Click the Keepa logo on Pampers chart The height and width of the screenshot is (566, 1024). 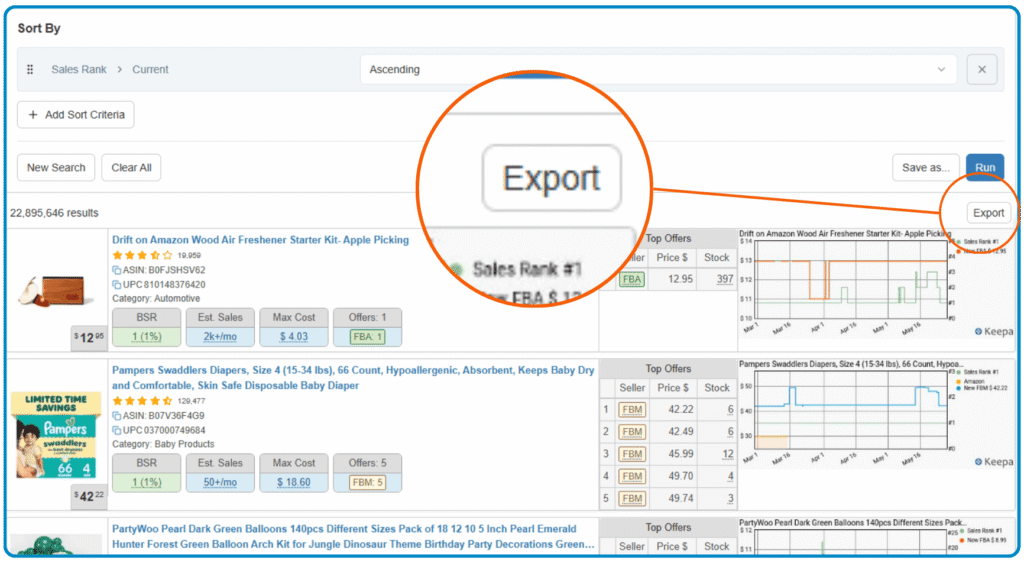click(x=993, y=462)
